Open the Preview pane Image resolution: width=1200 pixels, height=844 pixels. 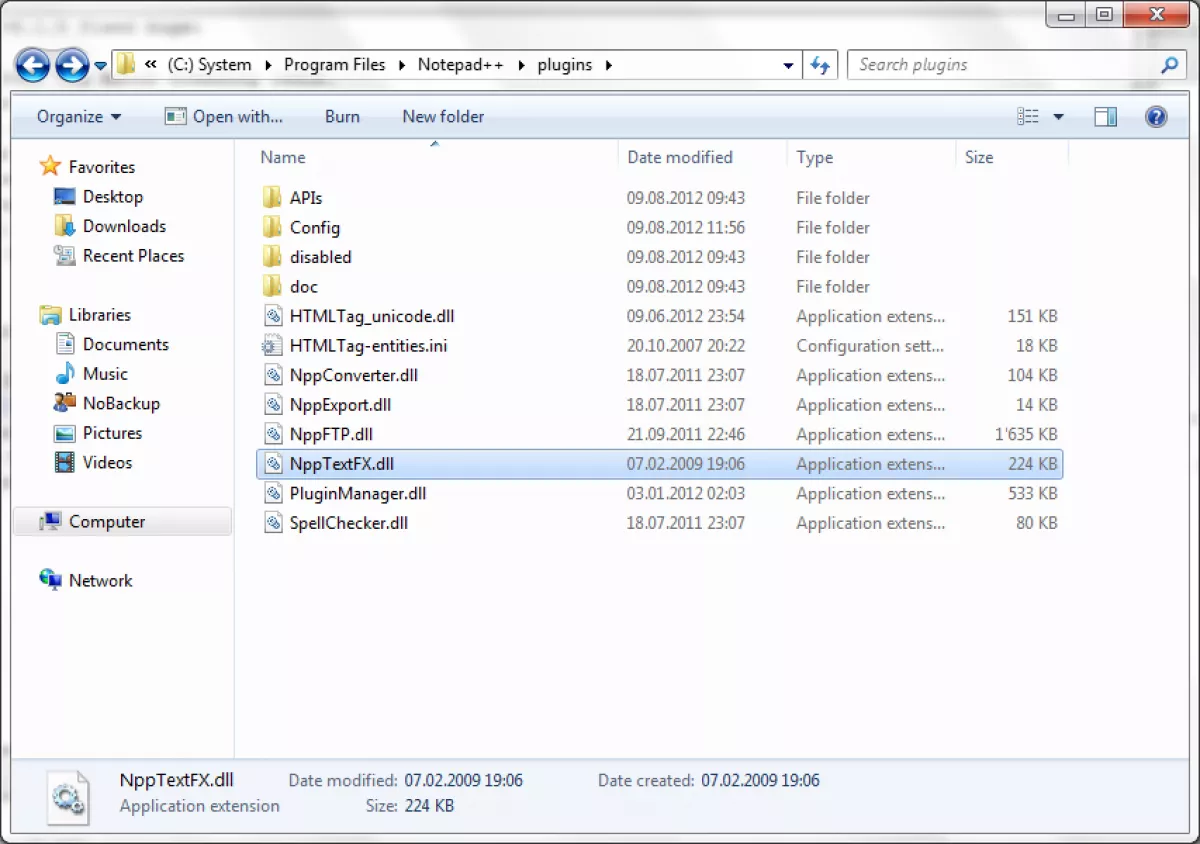coord(1105,116)
